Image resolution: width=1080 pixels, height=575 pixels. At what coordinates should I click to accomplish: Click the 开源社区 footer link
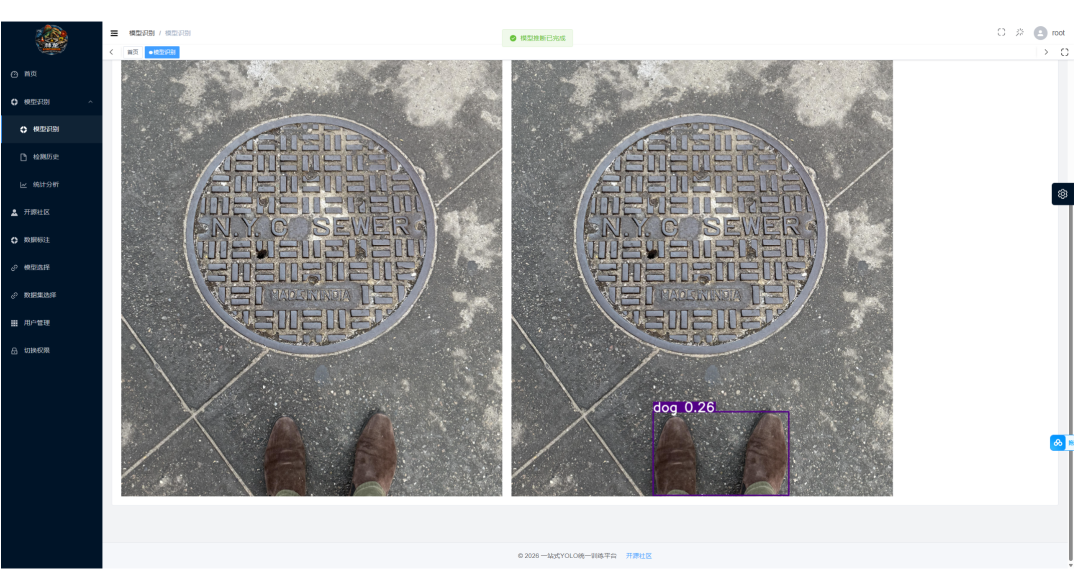(x=638, y=556)
